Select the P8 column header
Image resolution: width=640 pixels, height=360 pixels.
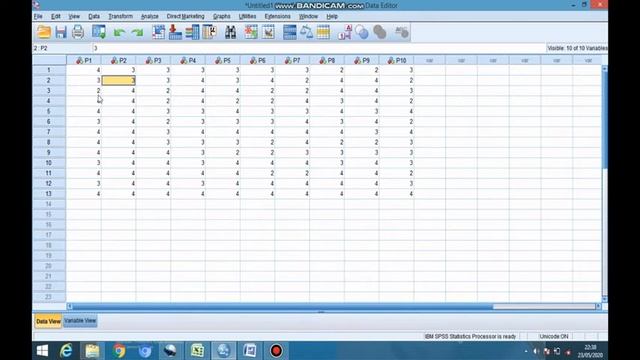coord(327,60)
